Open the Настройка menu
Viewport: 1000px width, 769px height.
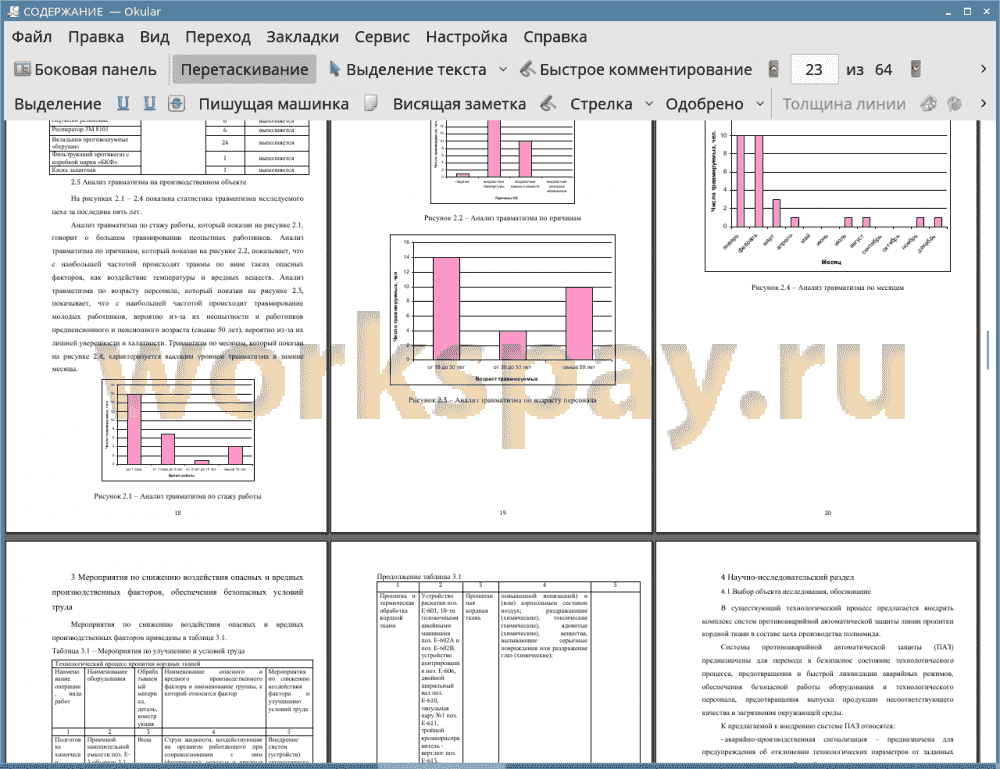tap(466, 37)
